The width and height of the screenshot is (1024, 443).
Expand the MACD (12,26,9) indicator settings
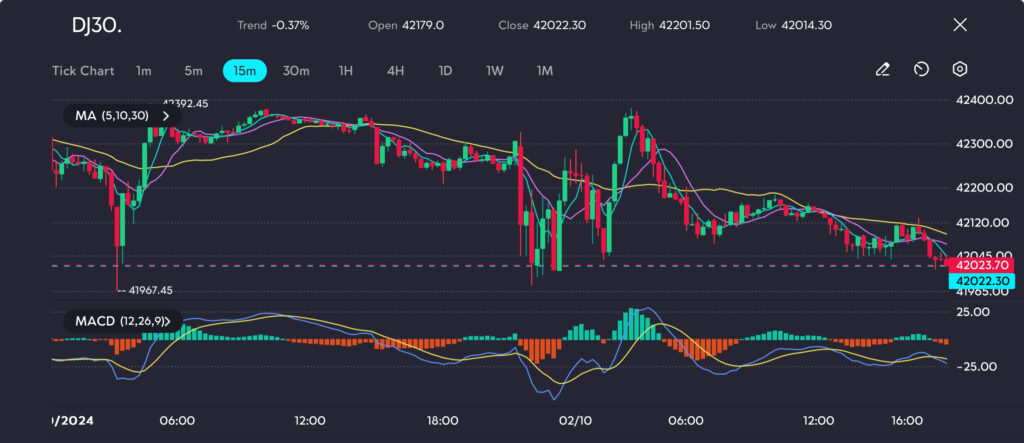123,321
